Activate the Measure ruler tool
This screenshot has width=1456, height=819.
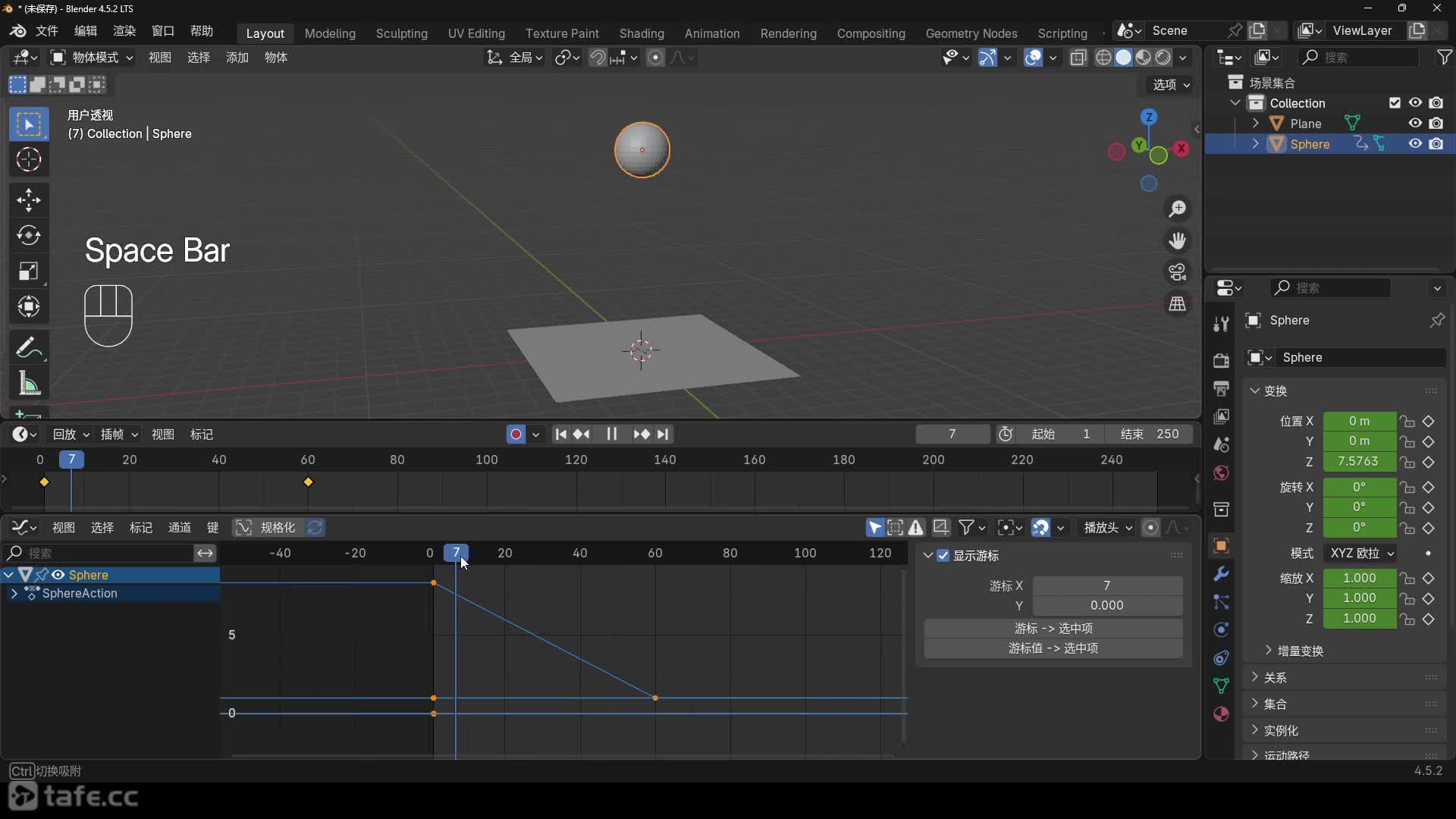tap(29, 384)
